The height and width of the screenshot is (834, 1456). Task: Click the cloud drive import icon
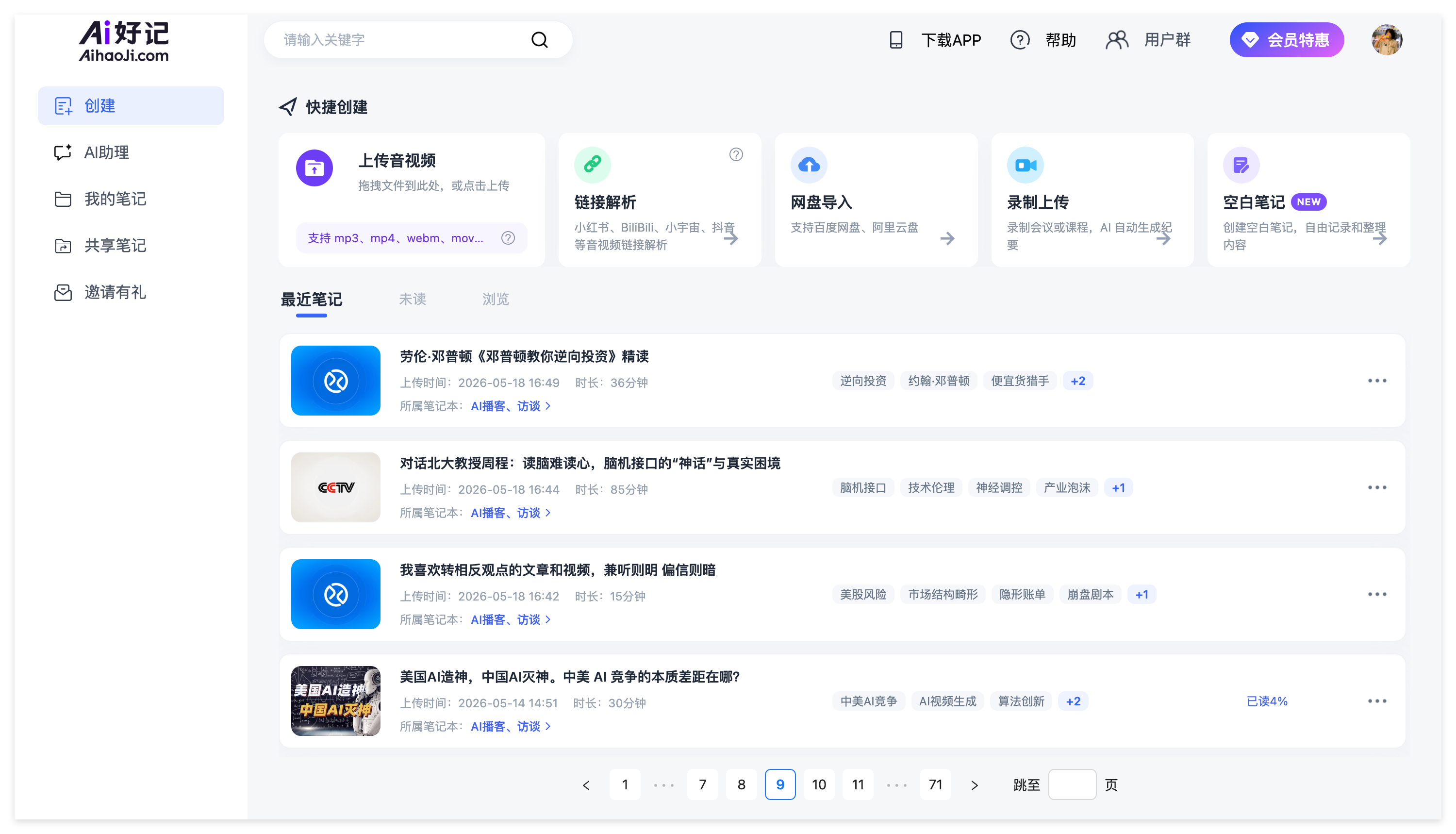pos(809,165)
